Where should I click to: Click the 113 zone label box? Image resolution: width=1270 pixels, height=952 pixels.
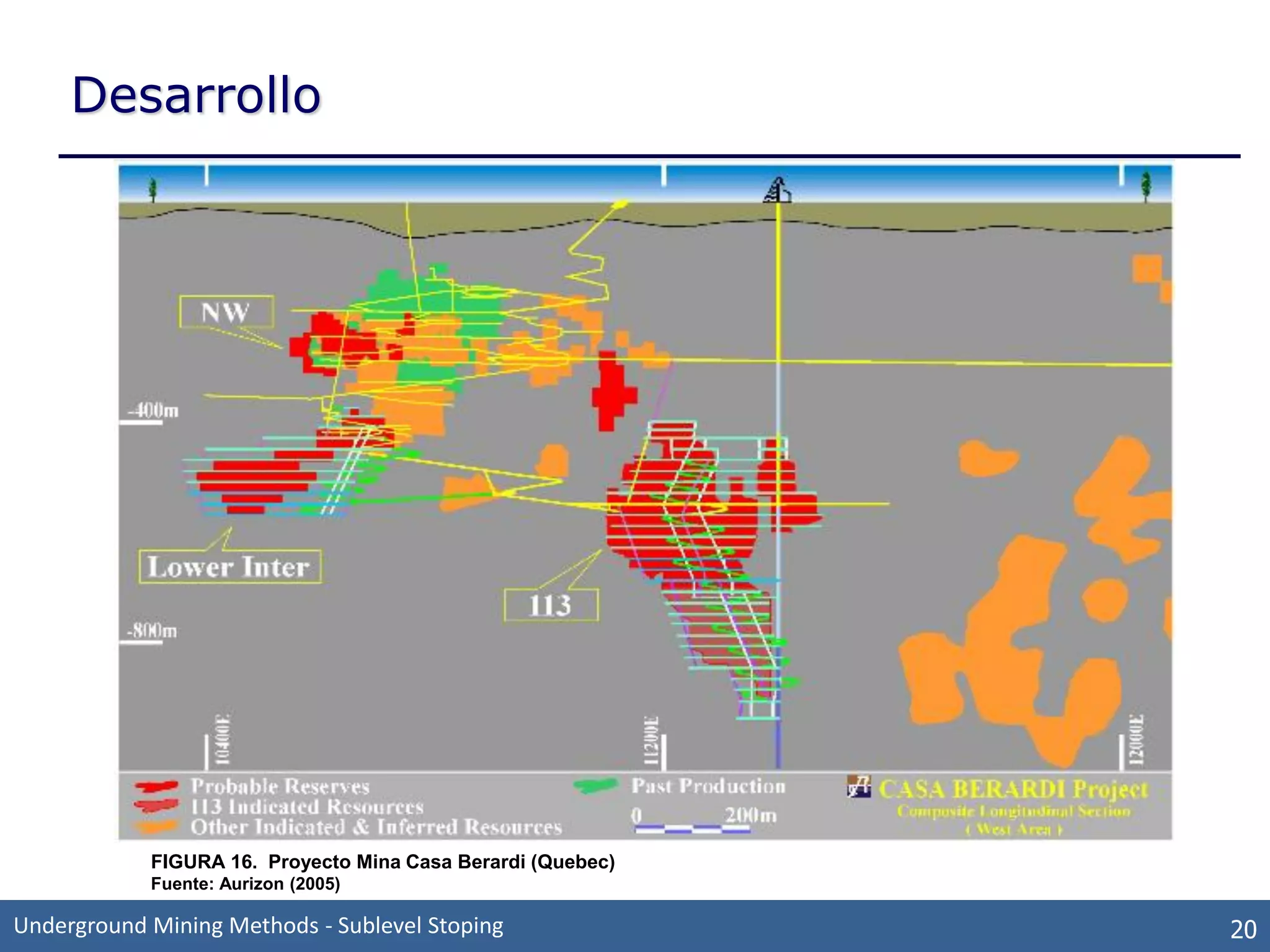(x=551, y=605)
